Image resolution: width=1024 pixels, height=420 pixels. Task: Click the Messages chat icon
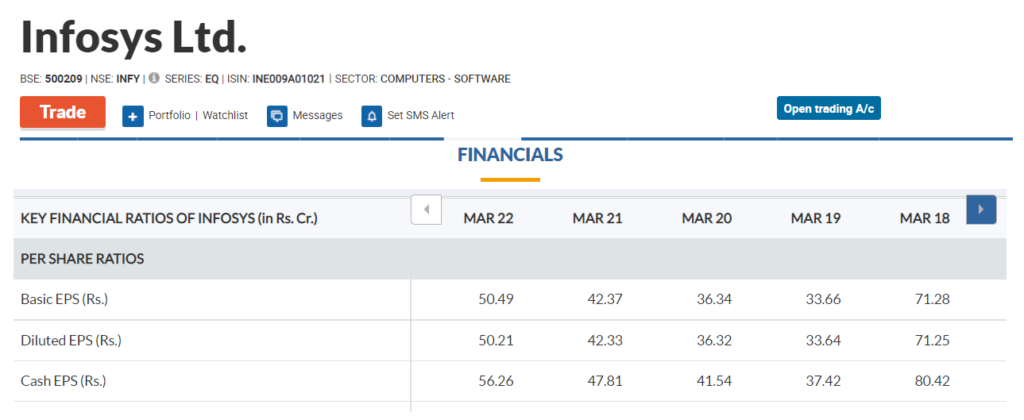click(x=277, y=116)
